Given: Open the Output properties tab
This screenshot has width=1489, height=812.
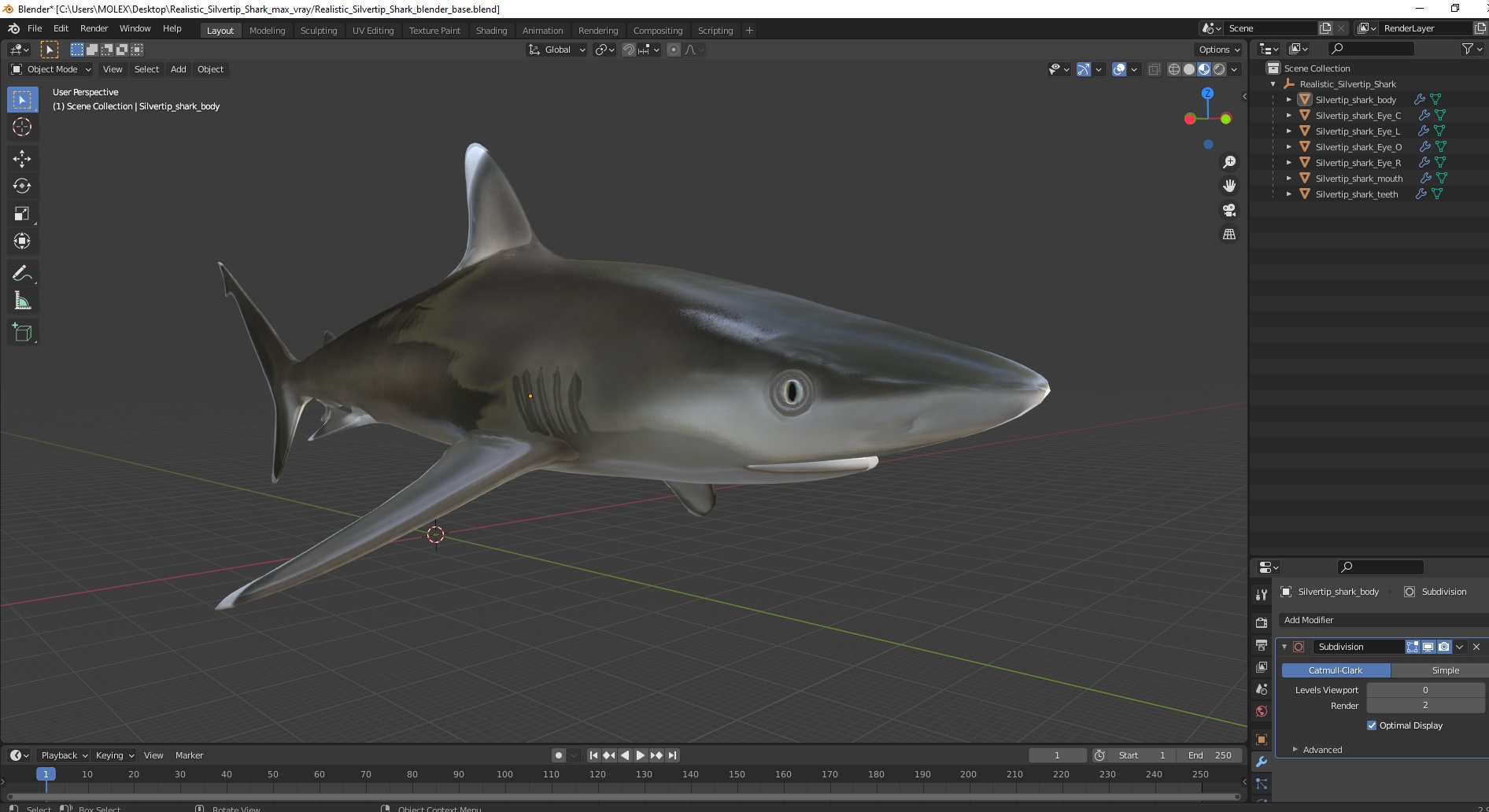Looking at the screenshot, I should 1262,645.
